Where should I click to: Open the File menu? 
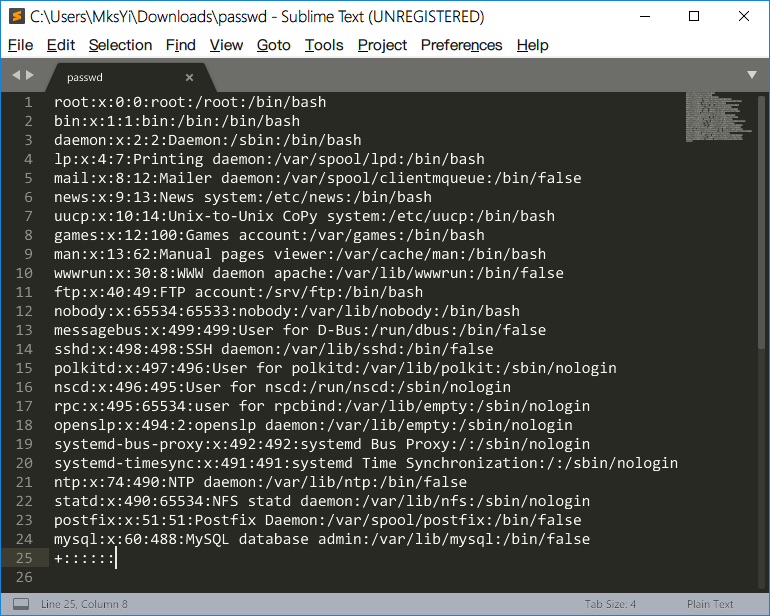click(x=20, y=45)
